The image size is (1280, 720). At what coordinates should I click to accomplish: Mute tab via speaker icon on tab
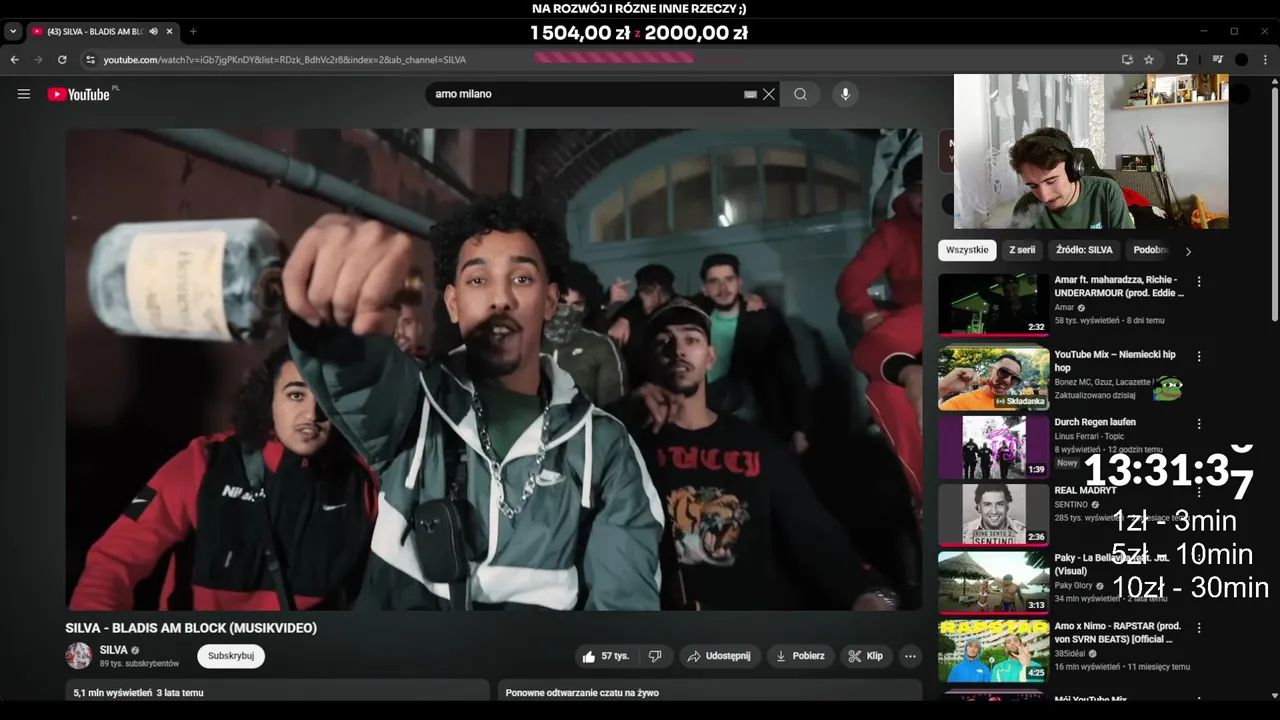(153, 32)
